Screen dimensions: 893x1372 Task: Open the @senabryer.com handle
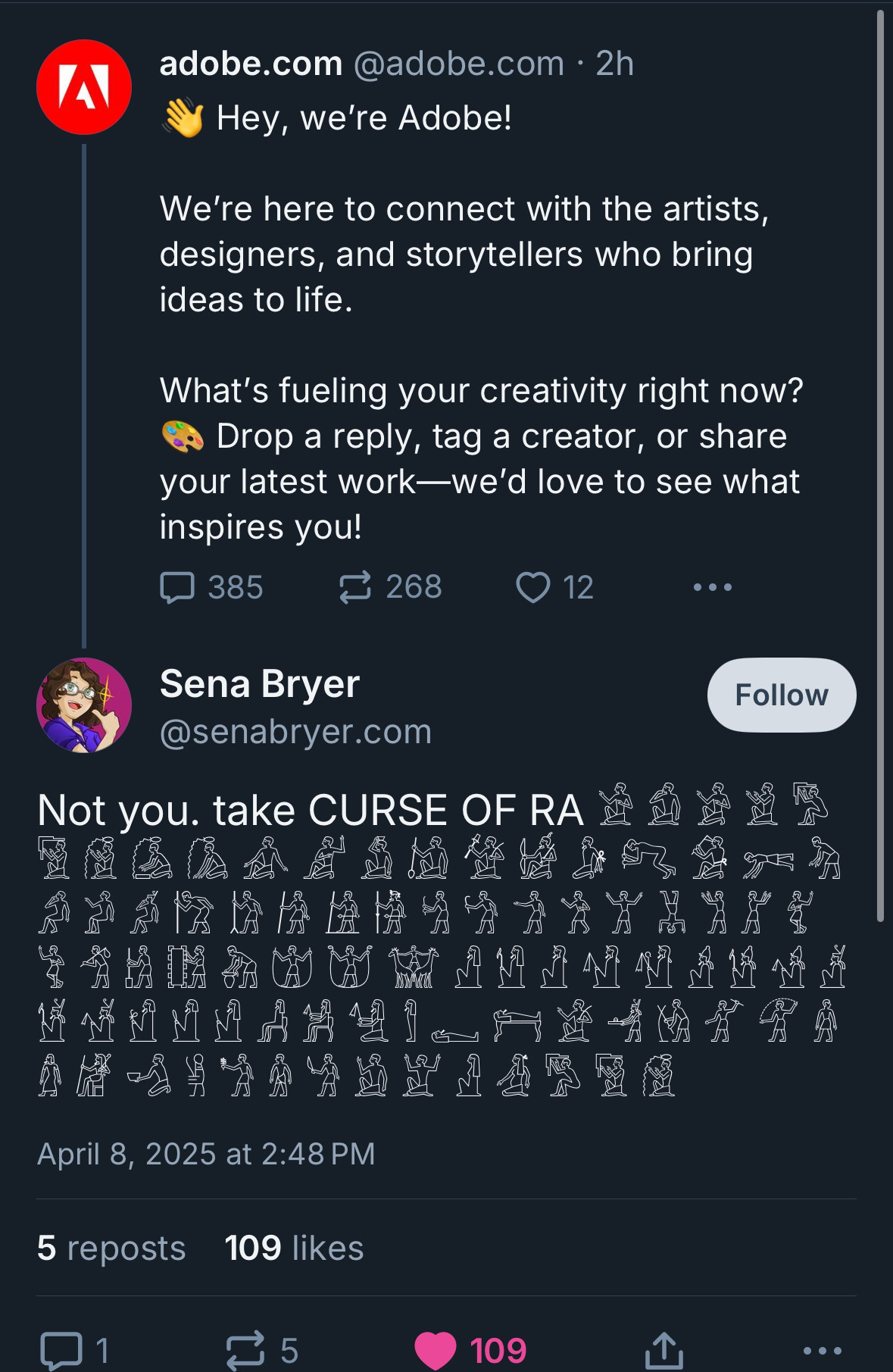[x=295, y=732]
